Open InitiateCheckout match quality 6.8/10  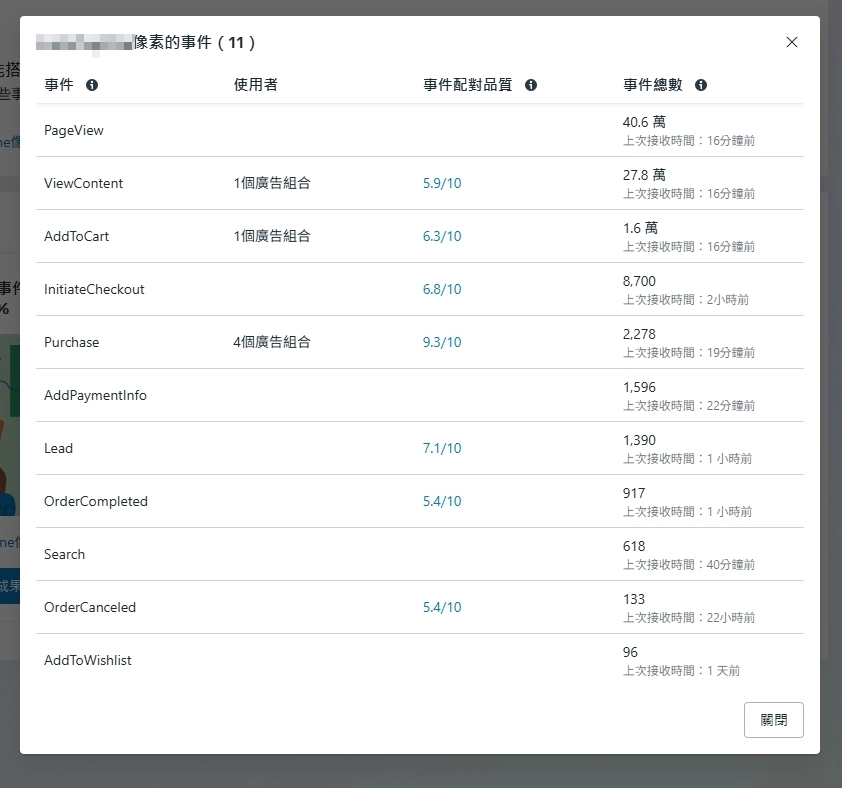(442, 290)
